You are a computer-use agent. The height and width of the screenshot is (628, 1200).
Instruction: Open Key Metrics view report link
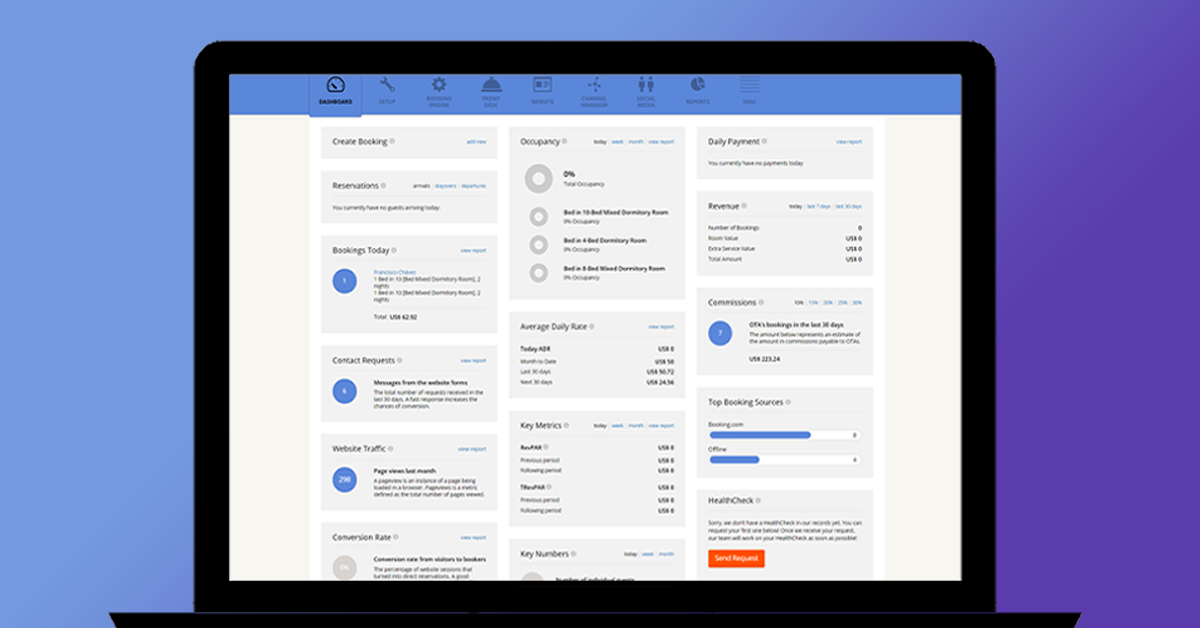pyautogui.click(x=661, y=425)
